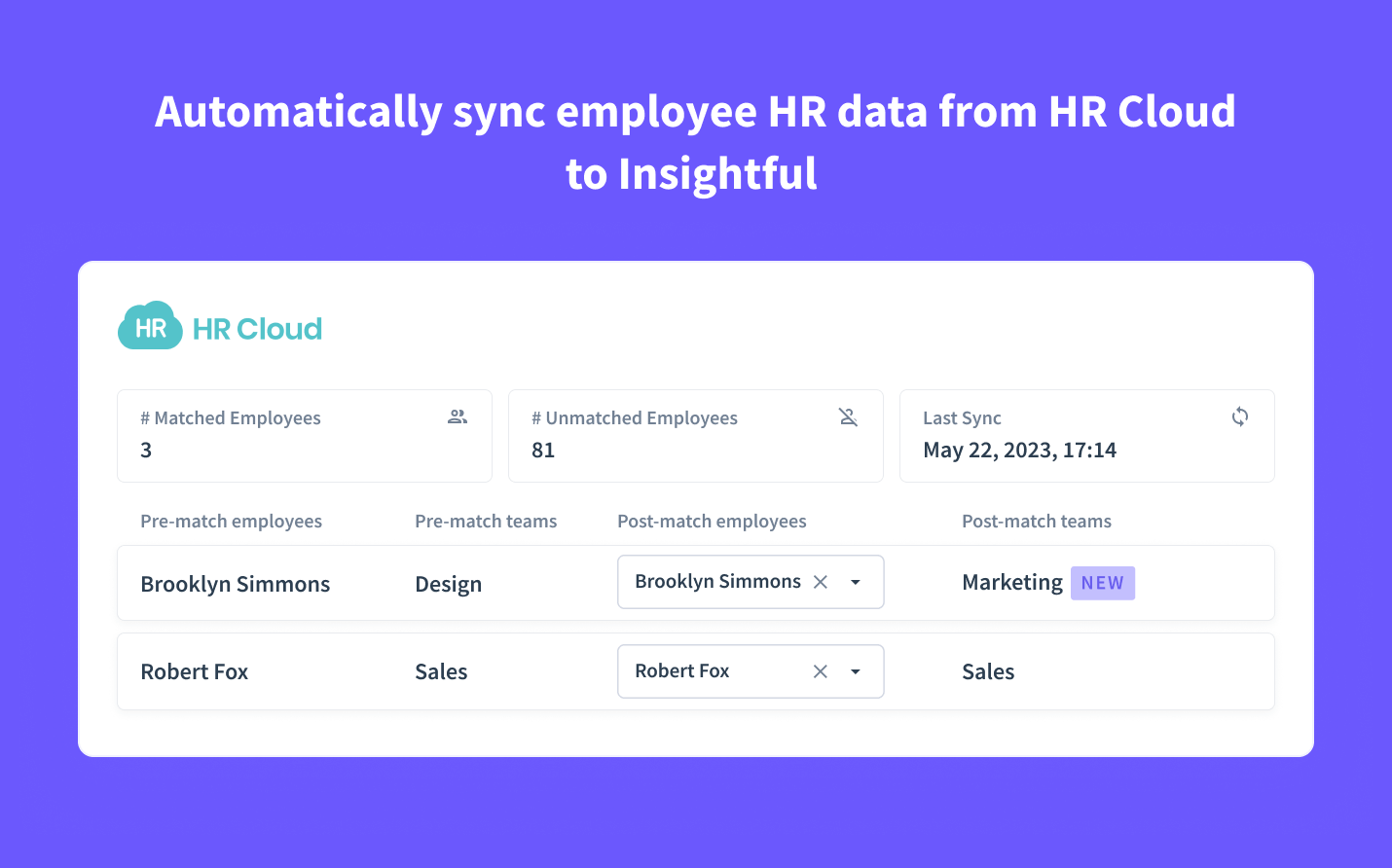Click the Last Sync timestamp

coord(1019,450)
